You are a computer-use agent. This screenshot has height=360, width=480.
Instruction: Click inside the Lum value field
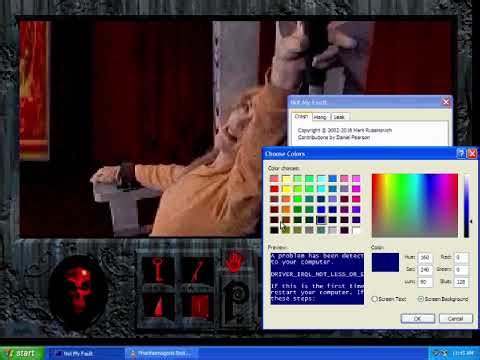tap(425, 282)
